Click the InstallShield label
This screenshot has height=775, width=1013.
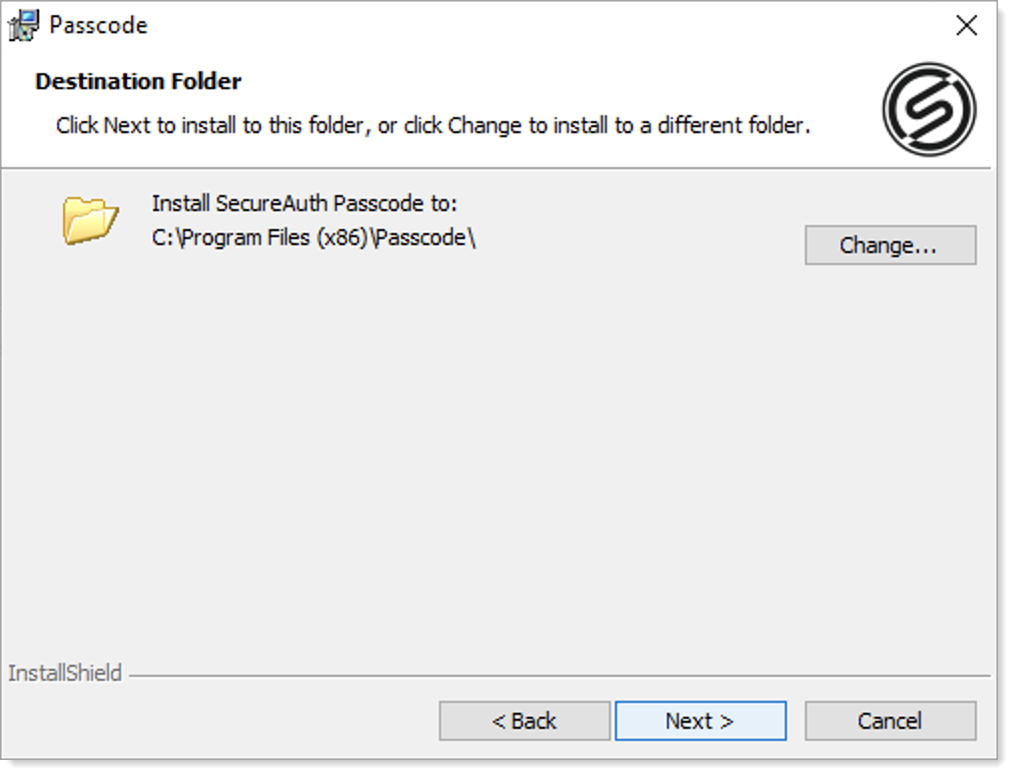coord(65,673)
